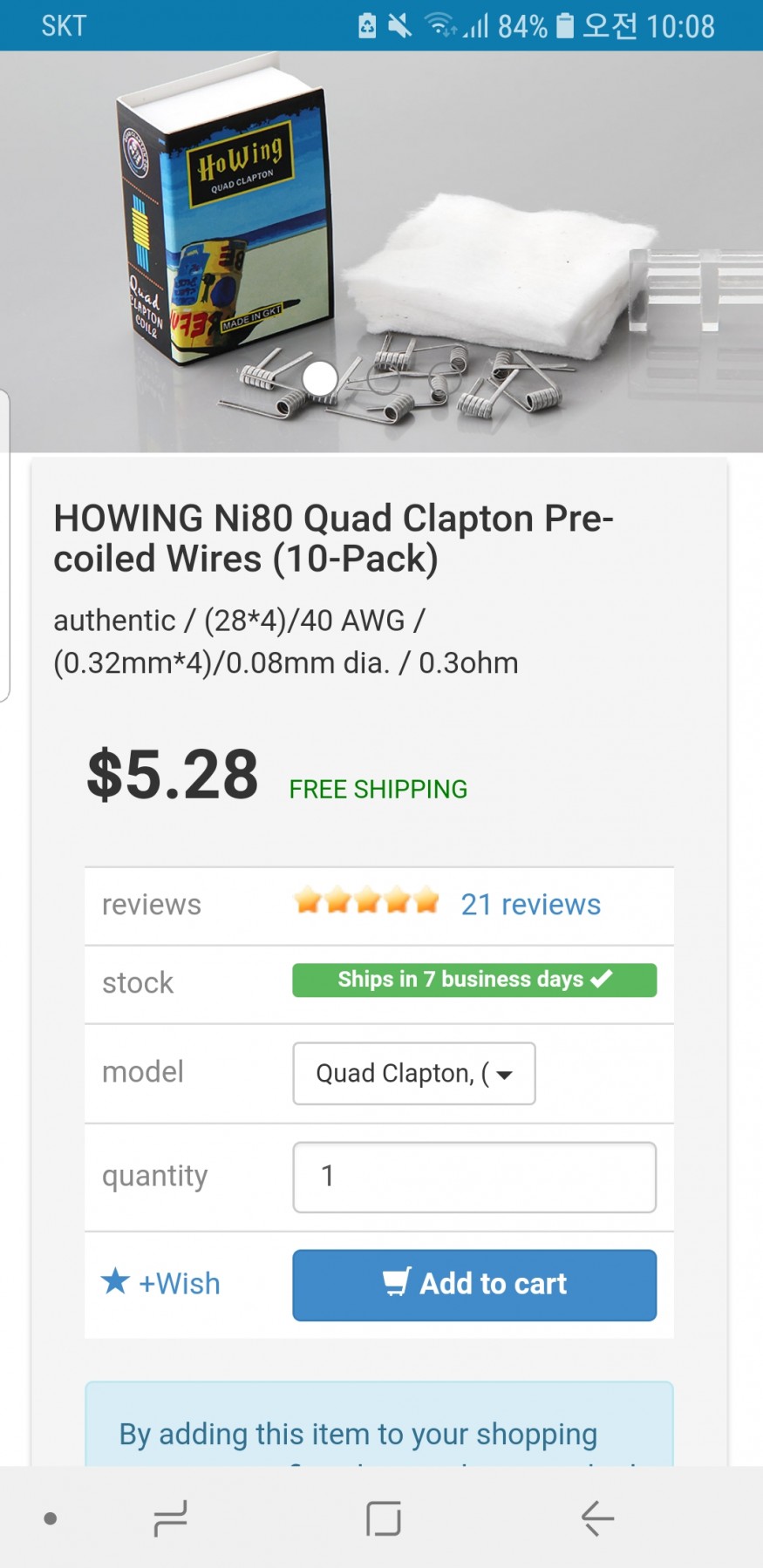
Task: Select the third image carousel dot
Action: [445, 378]
